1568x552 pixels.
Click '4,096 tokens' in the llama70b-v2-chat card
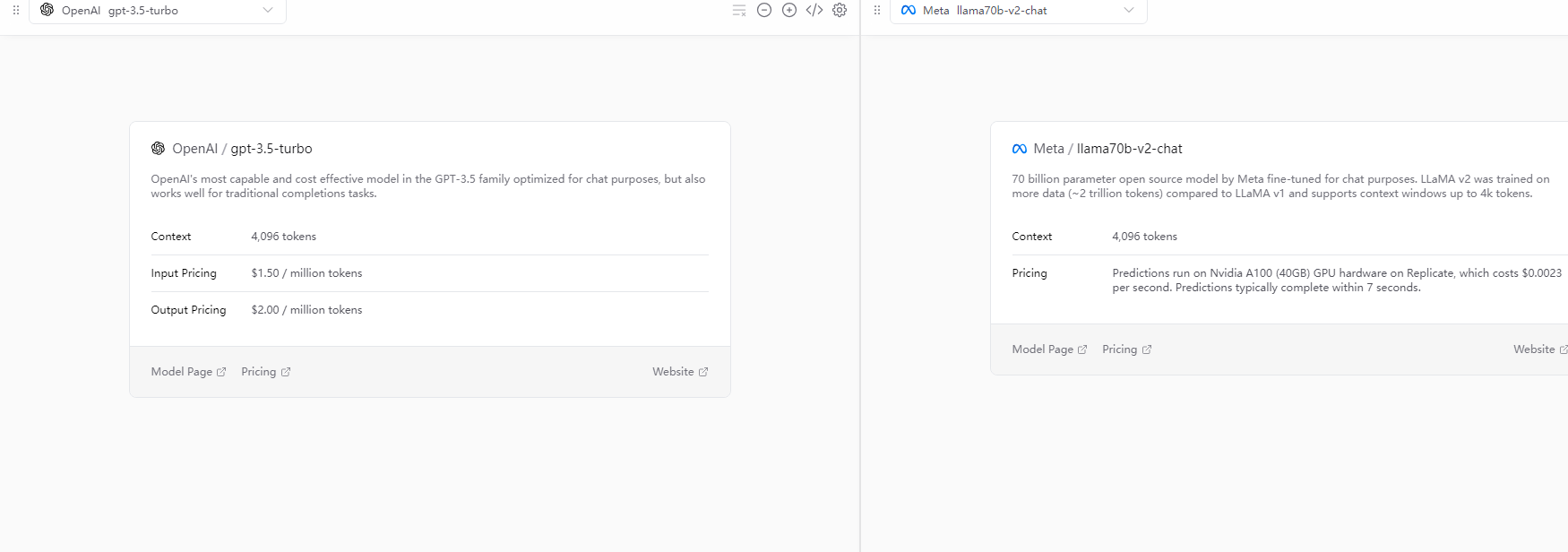pos(1144,237)
